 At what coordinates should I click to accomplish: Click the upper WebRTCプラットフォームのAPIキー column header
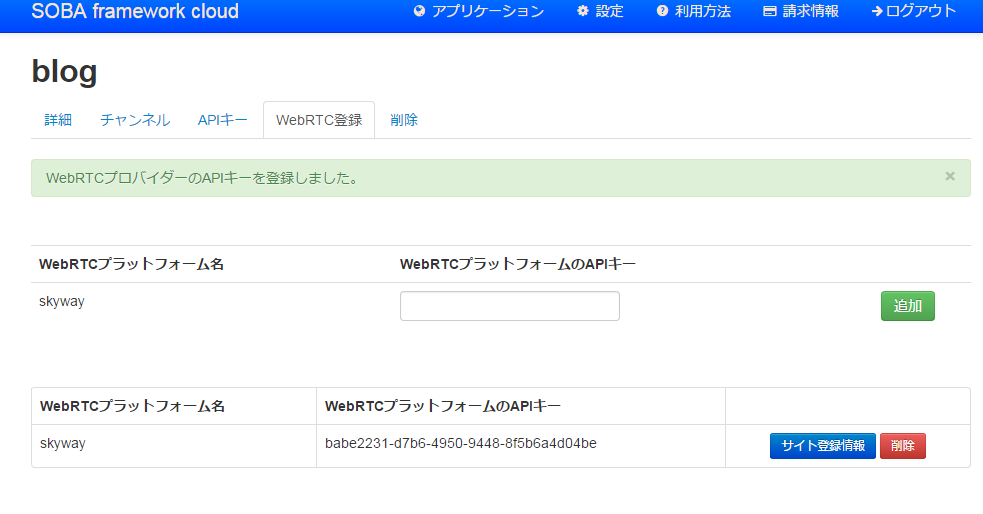[518, 264]
